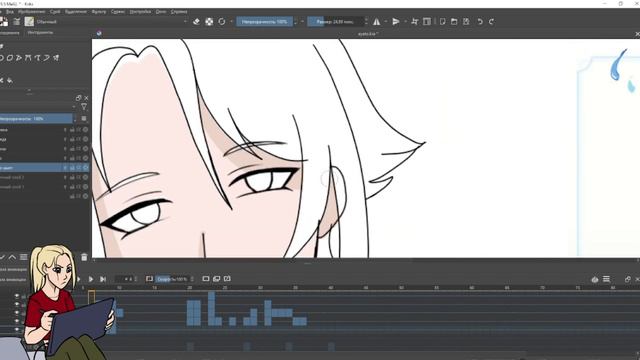Click the open document folder icon
The width and height of the screenshot is (640, 360).
coord(454,22)
